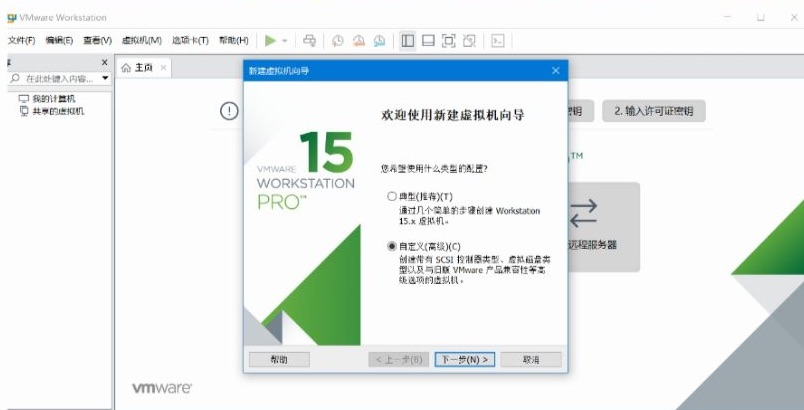Open the 查看(V) menu
The height and width of the screenshot is (410, 804).
[97, 40]
